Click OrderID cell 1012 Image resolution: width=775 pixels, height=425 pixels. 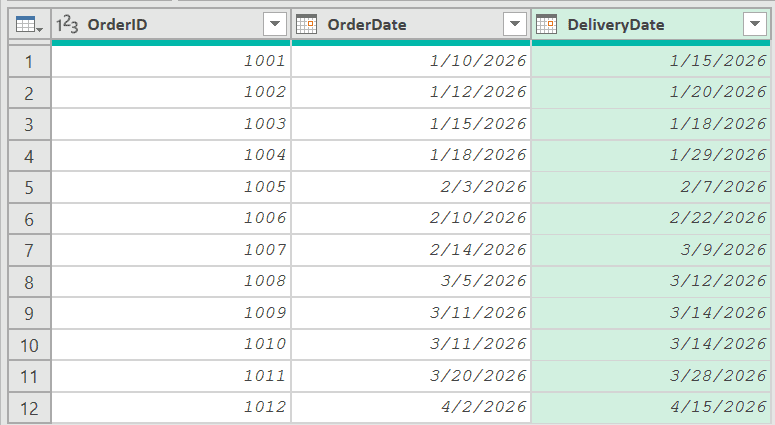(171, 408)
